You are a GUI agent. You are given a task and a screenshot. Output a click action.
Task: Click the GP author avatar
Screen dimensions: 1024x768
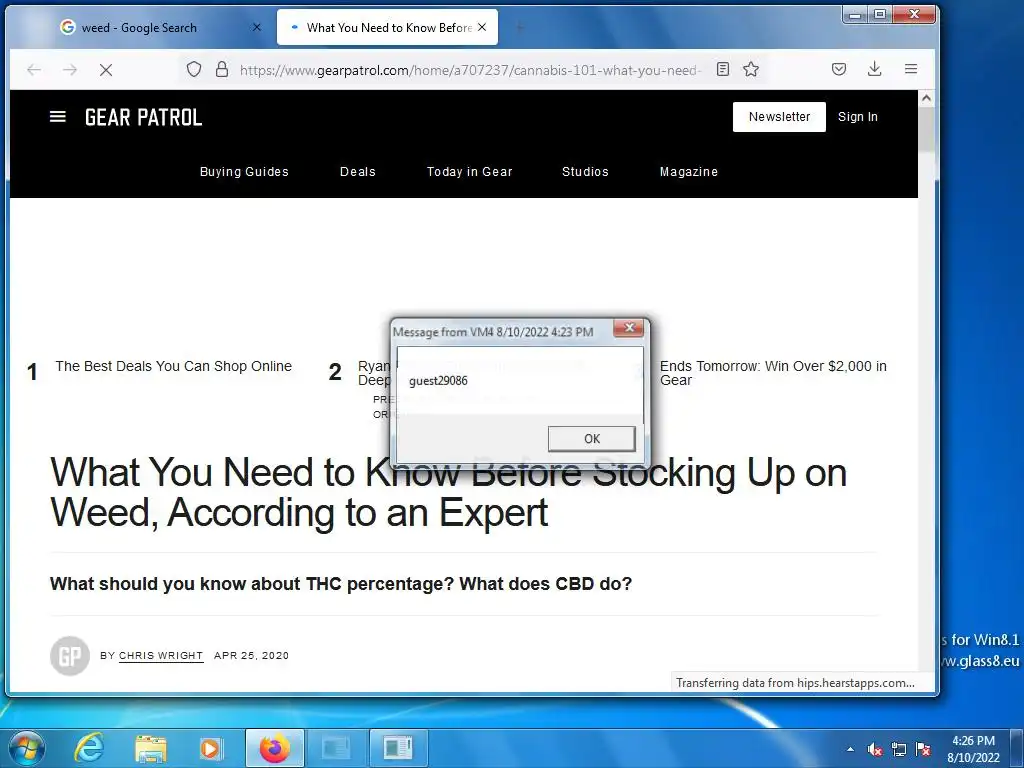tap(70, 656)
